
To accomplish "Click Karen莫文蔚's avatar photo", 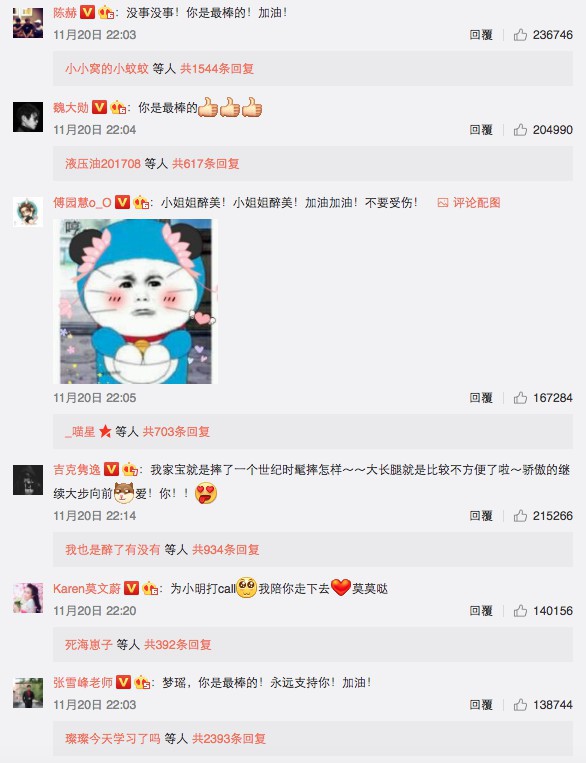I will [x=28, y=598].
